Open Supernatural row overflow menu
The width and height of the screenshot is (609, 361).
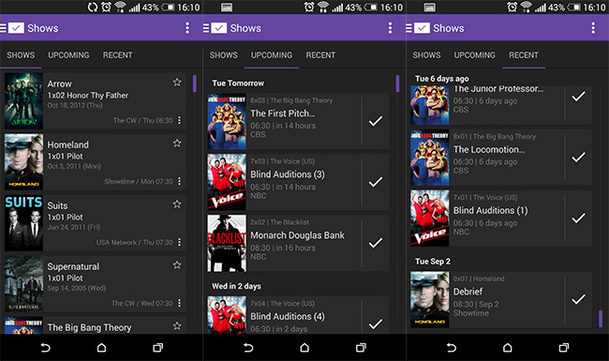pyautogui.click(x=179, y=303)
